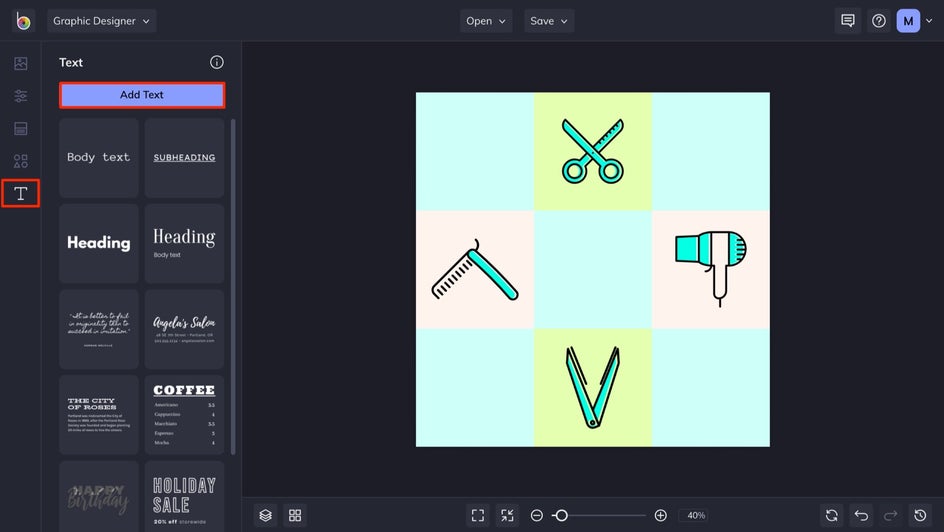Open the Image Manager sidebar icon
Image resolution: width=944 pixels, height=532 pixels.
pyautogui.click(x=20, y=63)
